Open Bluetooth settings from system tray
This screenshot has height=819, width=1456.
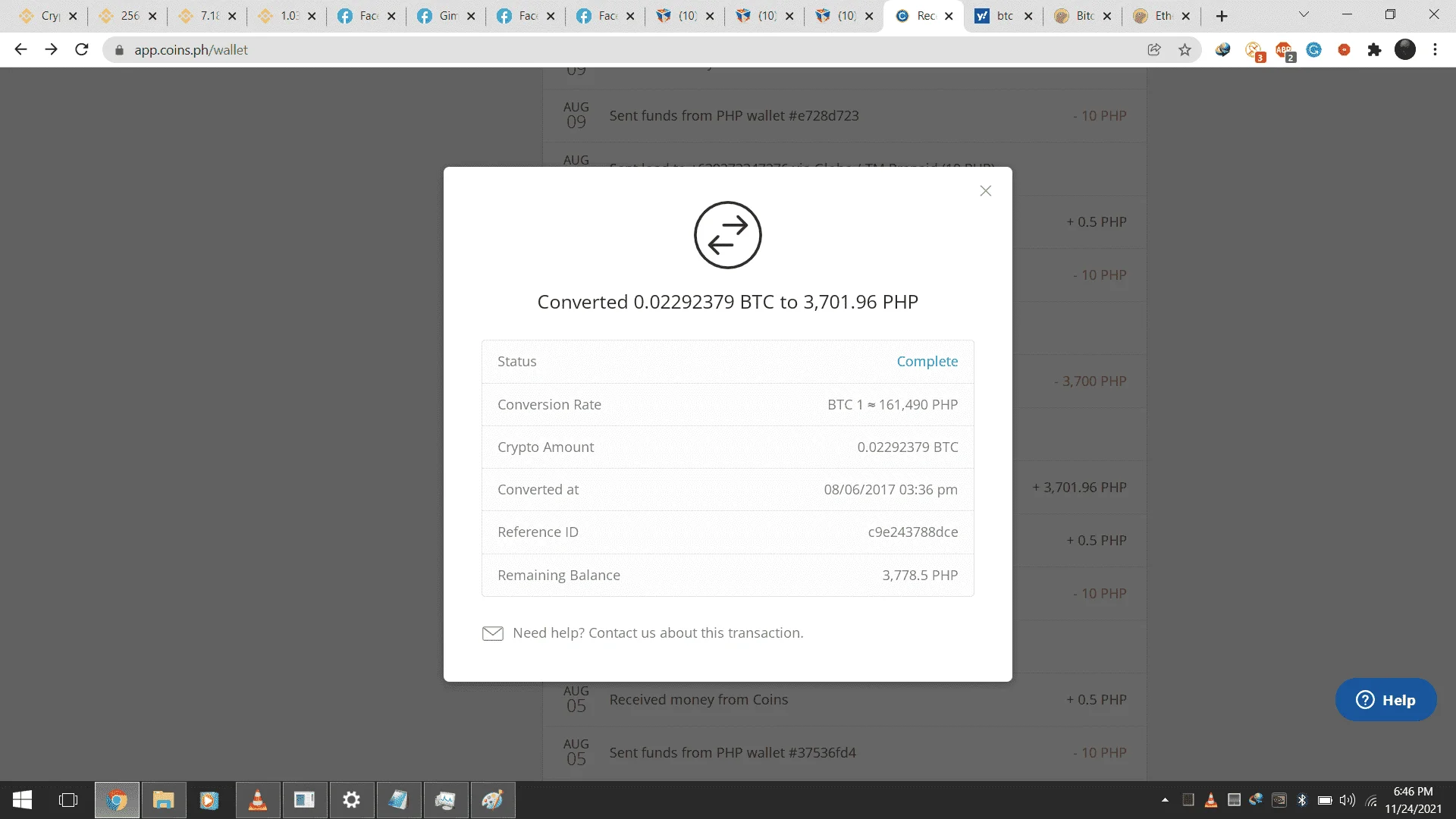pyautogui.click(x=1302, y=800)
